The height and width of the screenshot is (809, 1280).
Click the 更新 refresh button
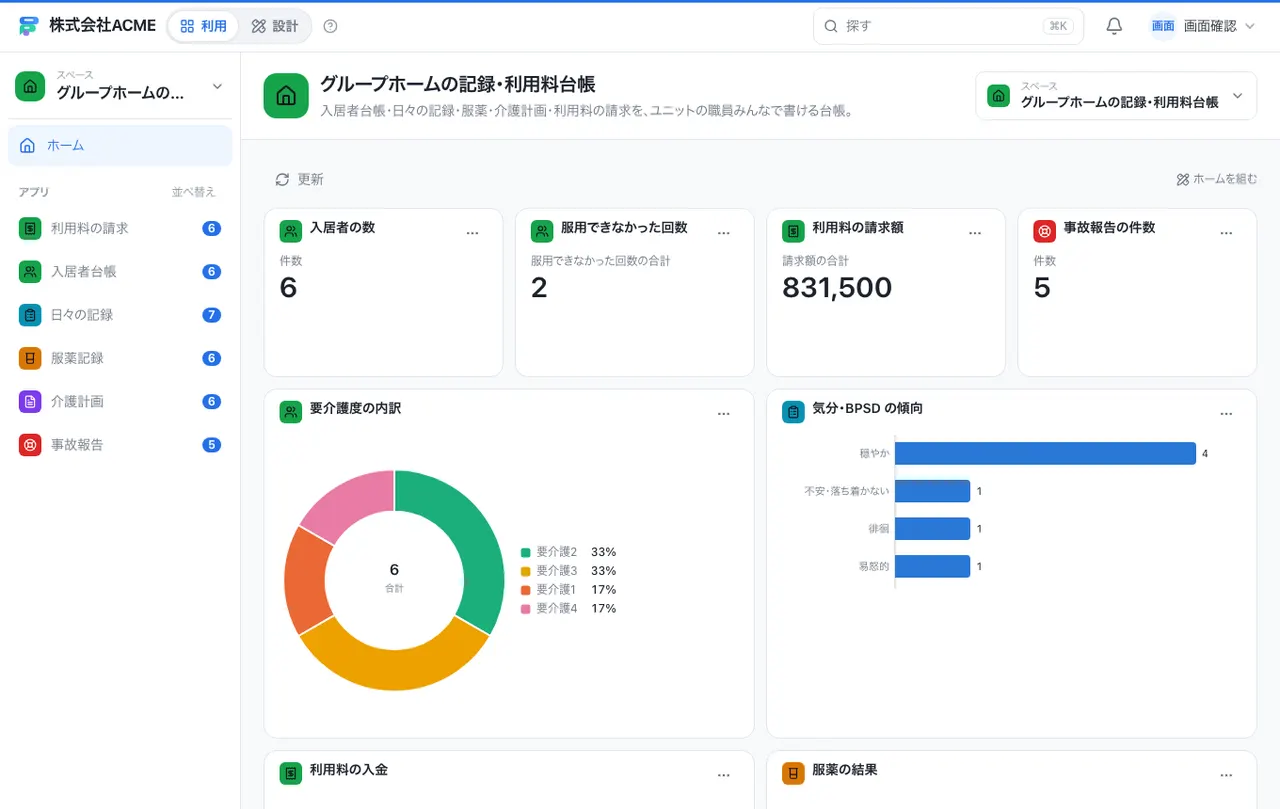click(x=299, y=179)
